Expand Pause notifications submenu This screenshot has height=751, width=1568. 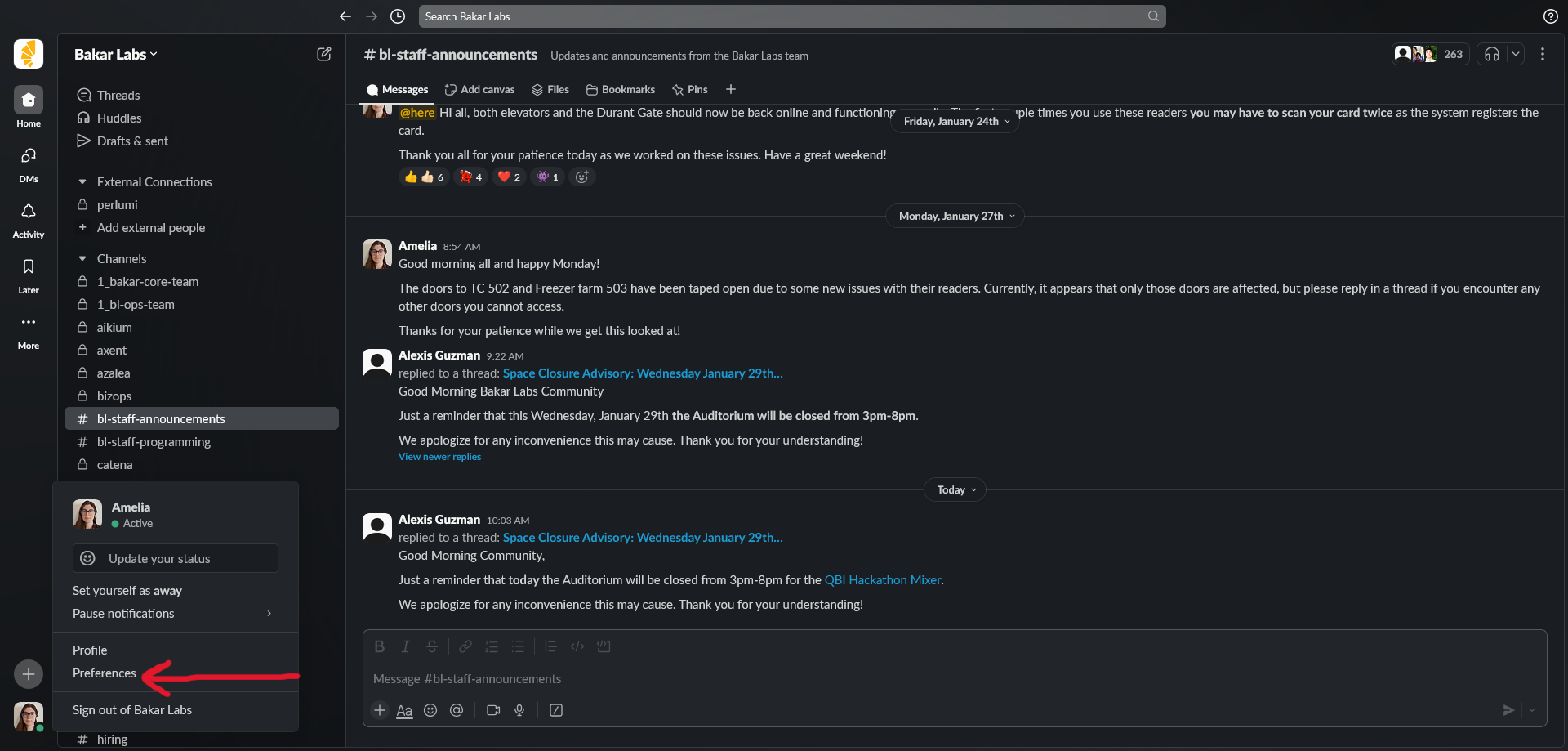[176, 614]
